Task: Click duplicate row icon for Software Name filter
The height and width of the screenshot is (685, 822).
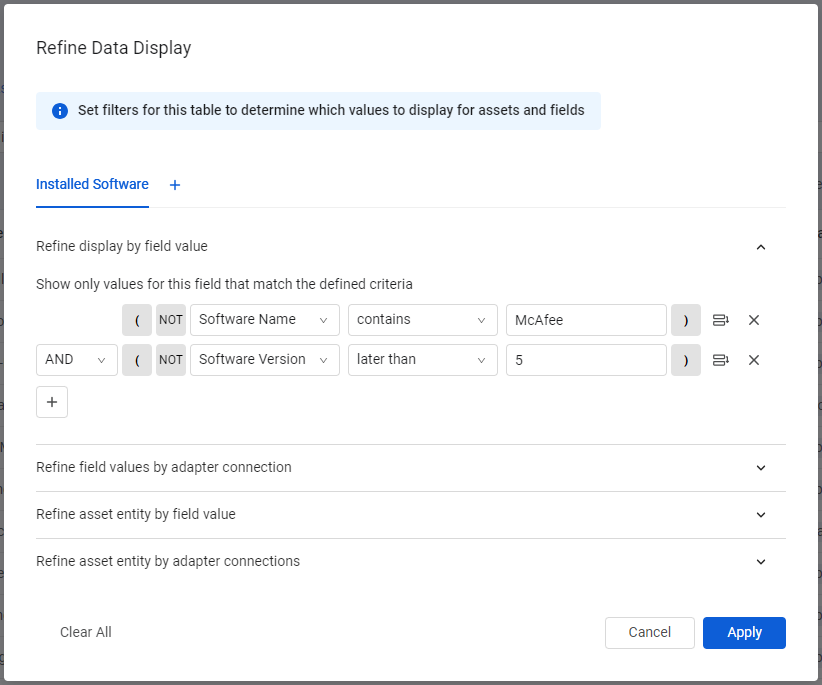Action: (x=721, y=320)
